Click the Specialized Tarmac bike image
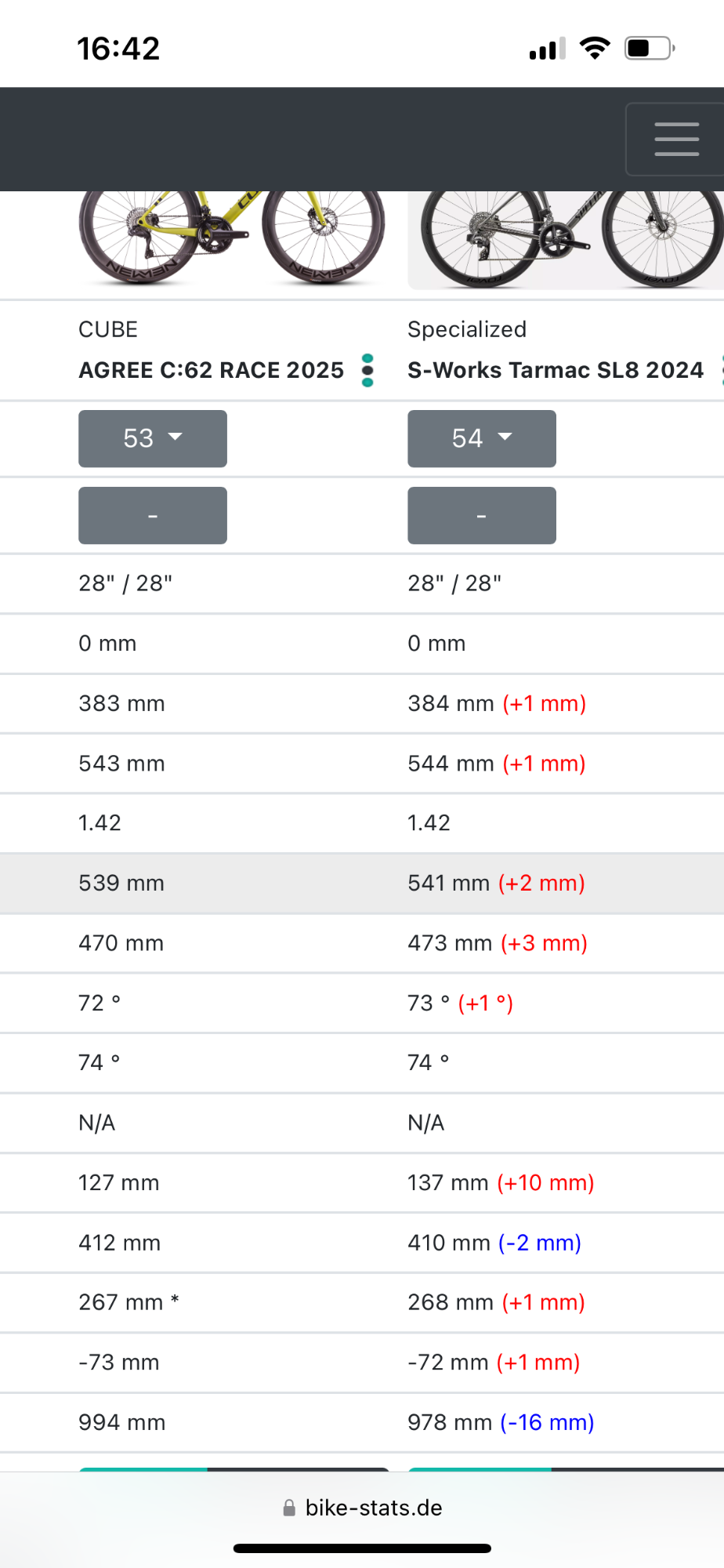This screenshot has height=1568, width=724. (566, 240)
